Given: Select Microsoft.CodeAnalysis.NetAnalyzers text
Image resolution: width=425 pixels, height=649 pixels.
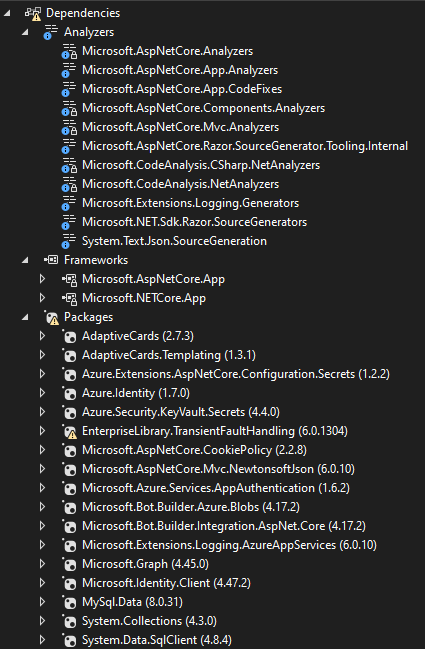Looking at the screenshot, I should pyautogui.click(x=180, y=184).
